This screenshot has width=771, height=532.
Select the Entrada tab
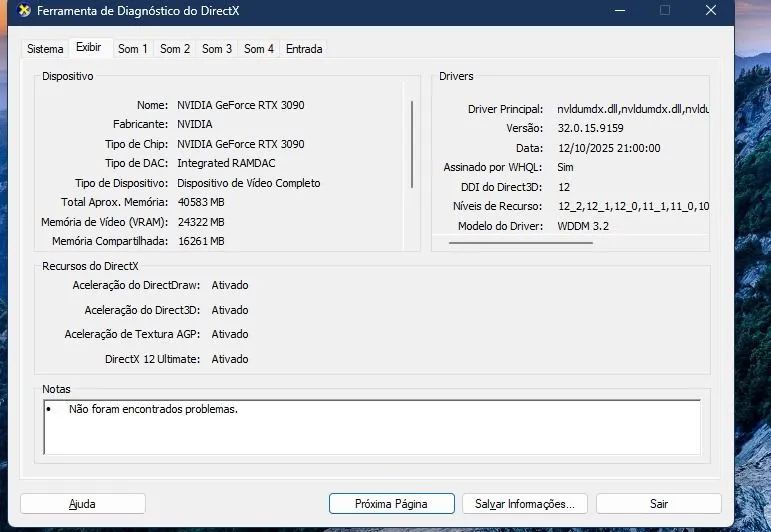[304, 49]
